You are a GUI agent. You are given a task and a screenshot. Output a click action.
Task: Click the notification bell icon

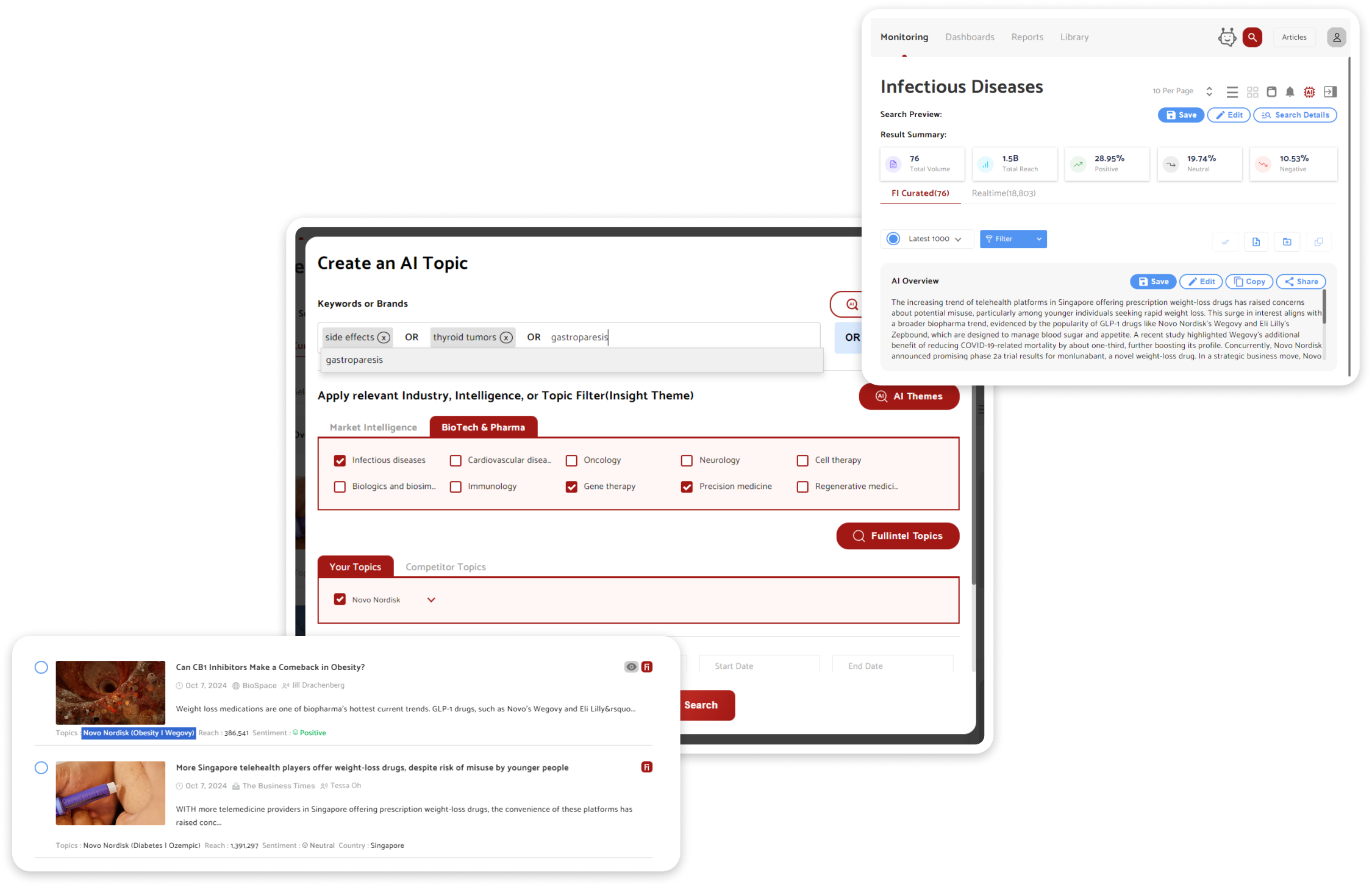1290,91
